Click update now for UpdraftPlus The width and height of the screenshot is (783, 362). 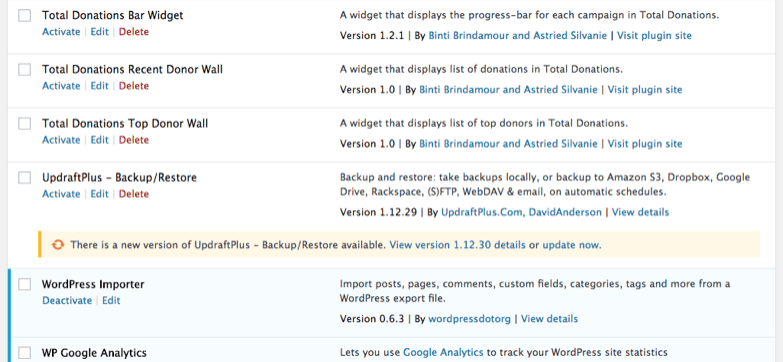click(x=571, y=245)
